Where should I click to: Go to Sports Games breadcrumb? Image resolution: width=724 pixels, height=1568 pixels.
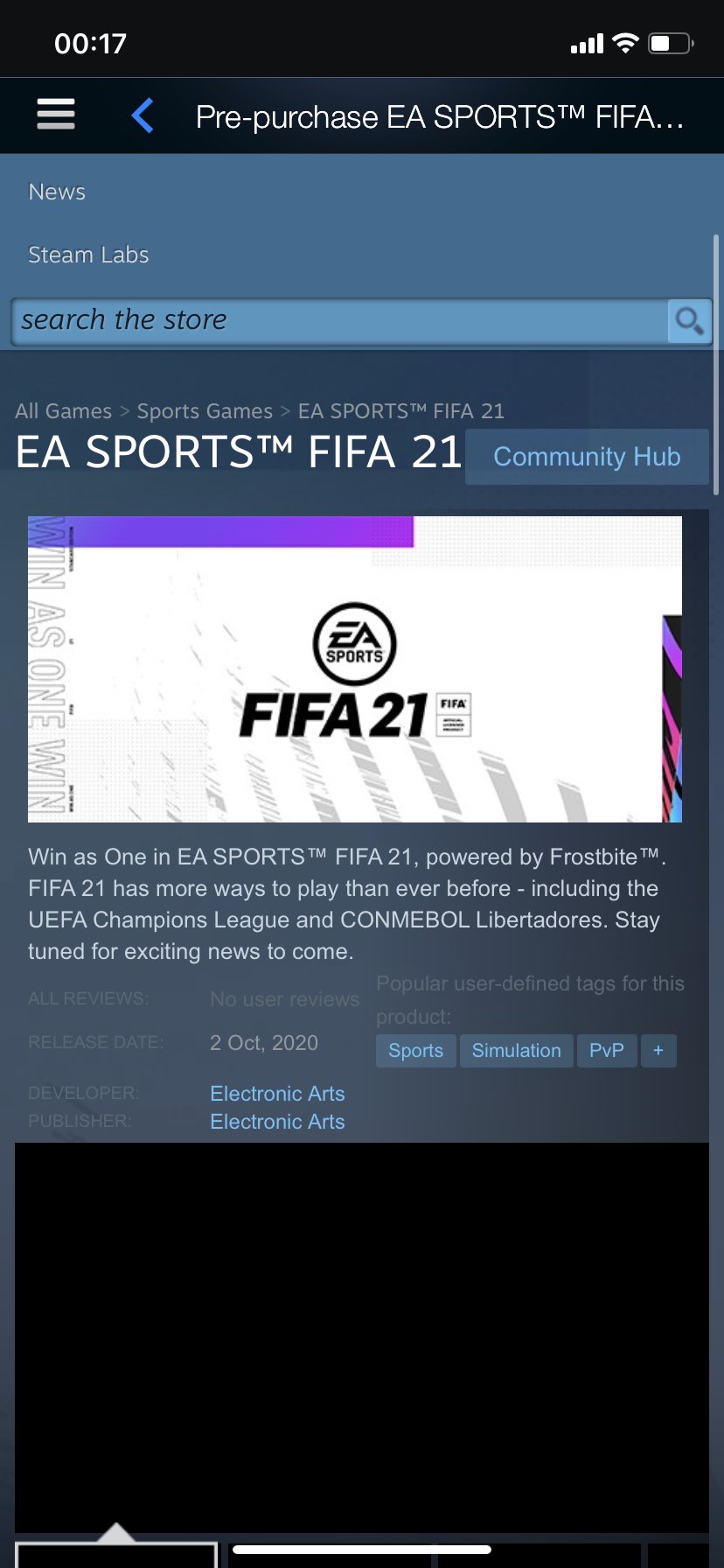pos(205,410)
